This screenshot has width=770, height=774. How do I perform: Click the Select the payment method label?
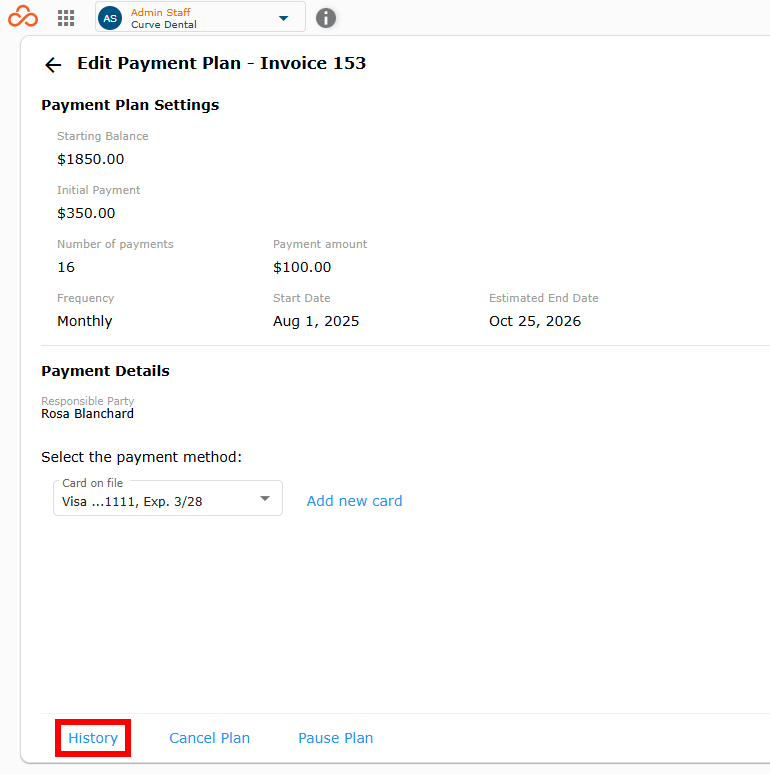pos(142,457)
